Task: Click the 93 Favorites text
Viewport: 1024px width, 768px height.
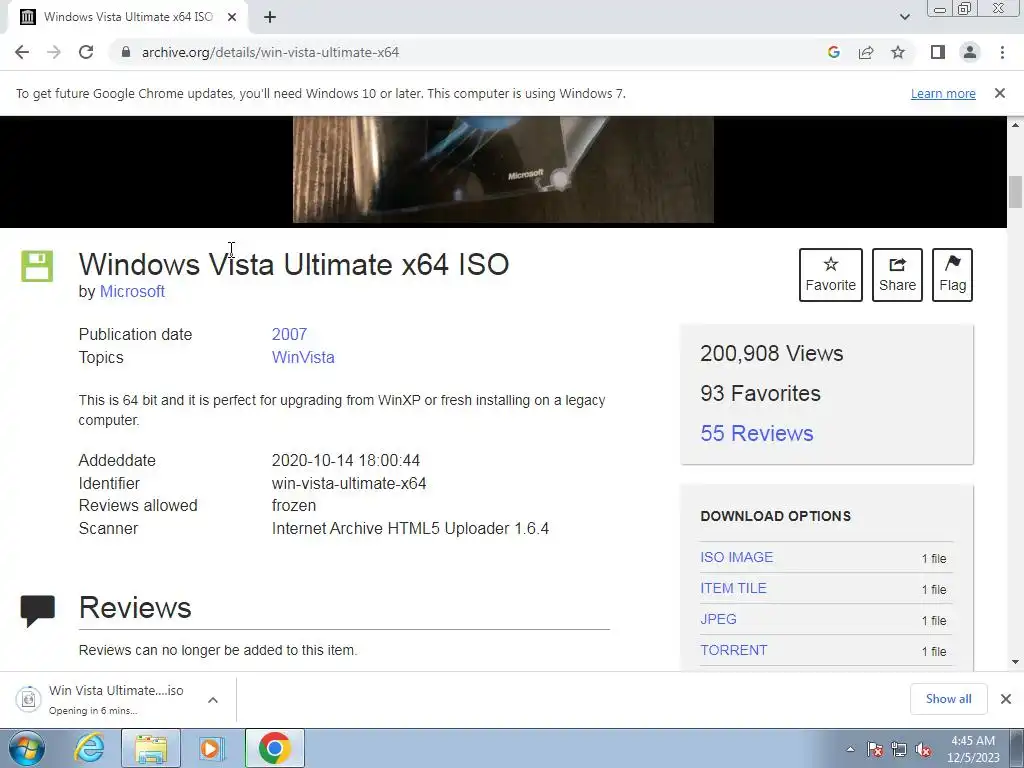Action: (760, 393)
